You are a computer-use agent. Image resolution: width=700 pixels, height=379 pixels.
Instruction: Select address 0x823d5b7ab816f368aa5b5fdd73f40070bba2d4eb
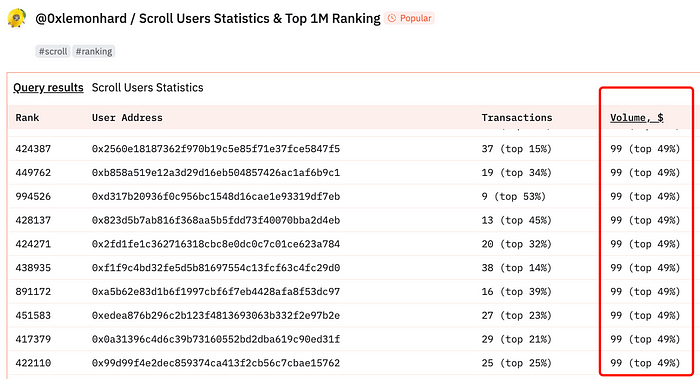click(216, 220)
